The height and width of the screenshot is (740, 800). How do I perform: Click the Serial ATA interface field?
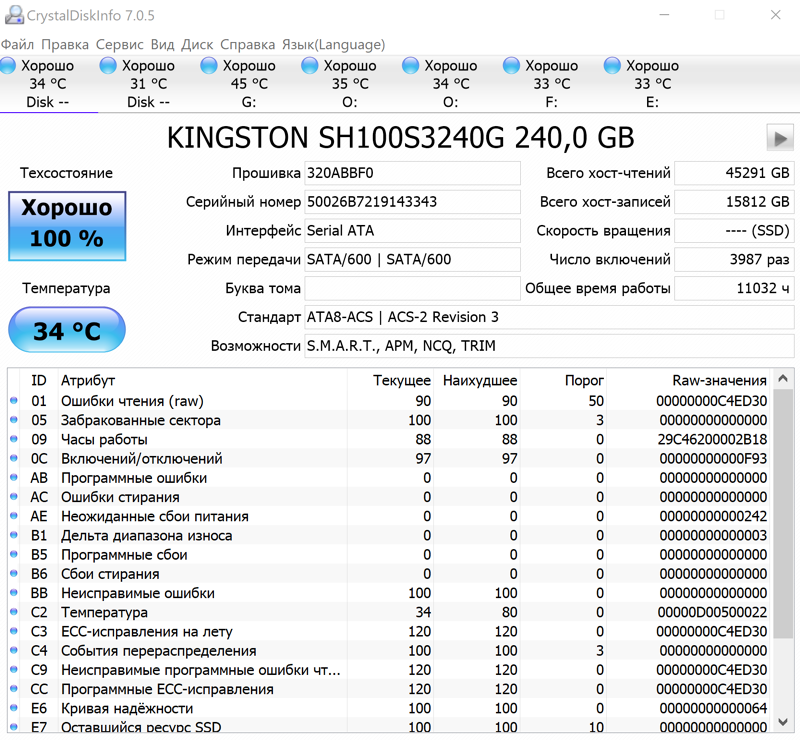412,231
